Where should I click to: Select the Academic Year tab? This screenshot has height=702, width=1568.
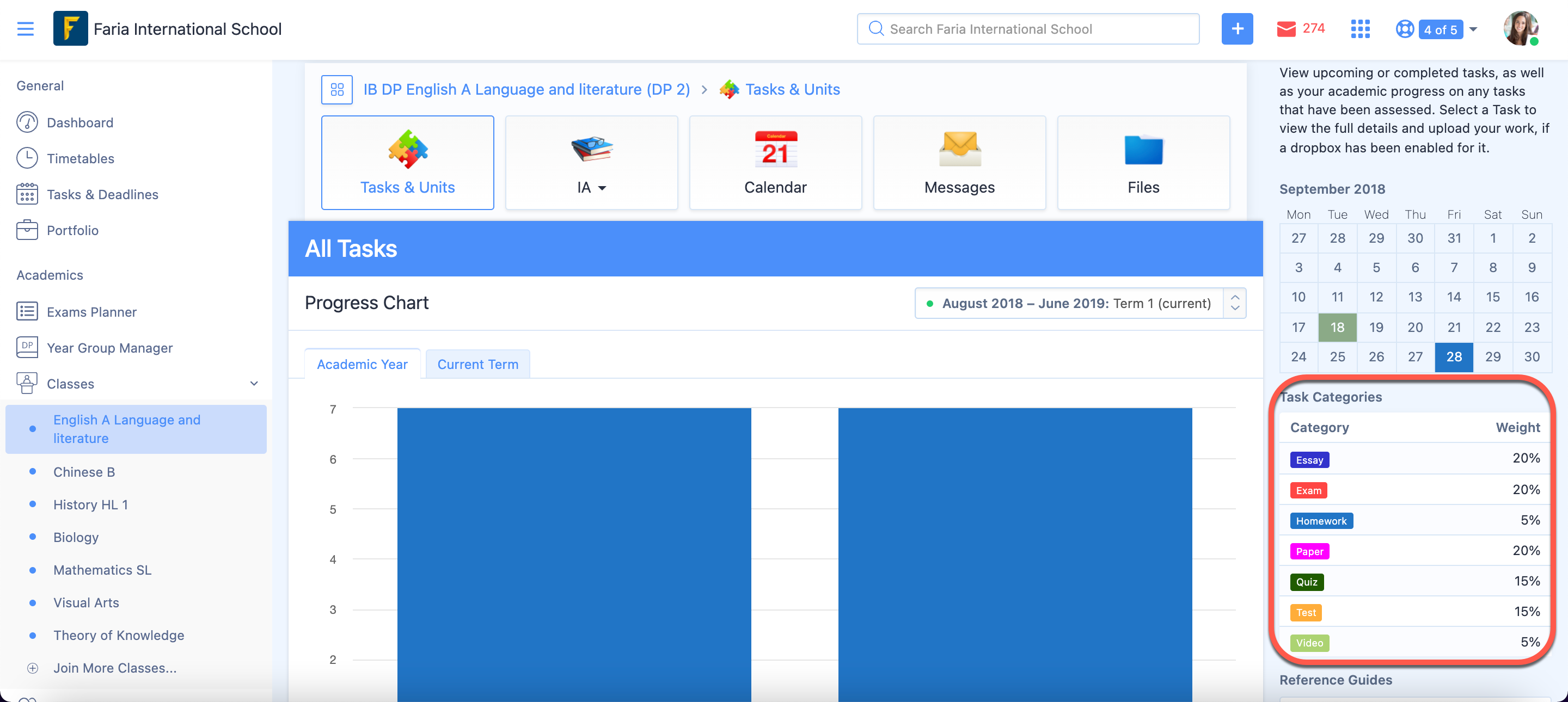362,364
